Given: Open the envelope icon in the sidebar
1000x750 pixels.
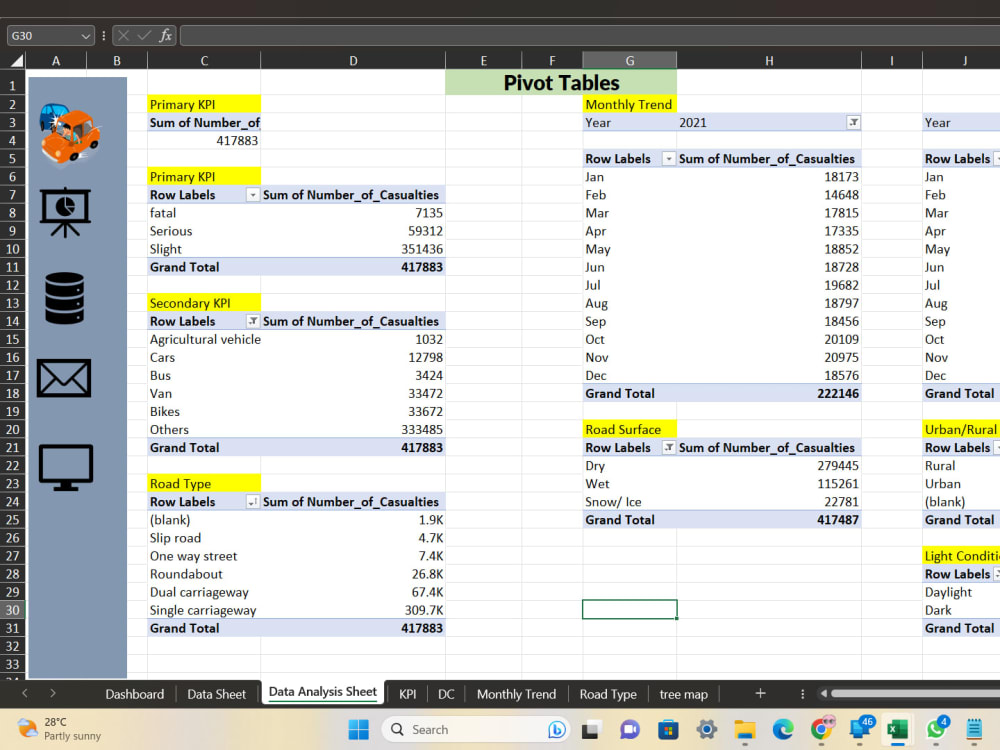Looking at the screenshot, I should (x=63, y=378).
